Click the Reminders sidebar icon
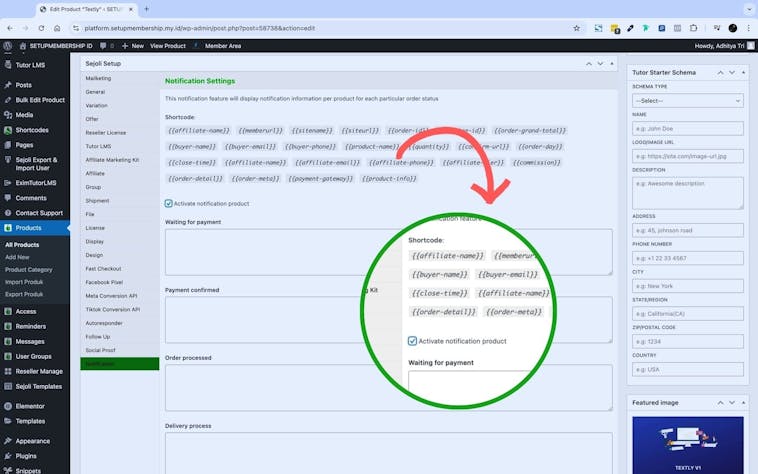This screenshot has height=474, width=758. (7, 326)
